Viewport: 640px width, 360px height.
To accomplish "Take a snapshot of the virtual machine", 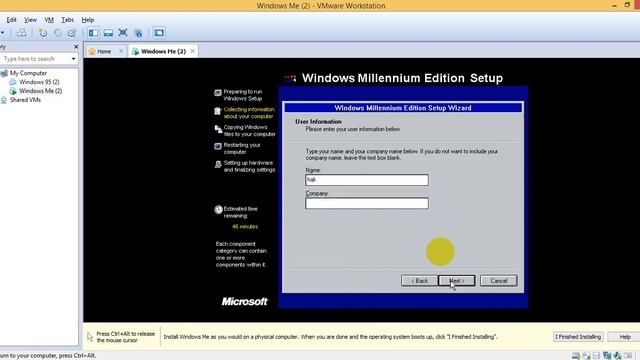I will (42, 33).
